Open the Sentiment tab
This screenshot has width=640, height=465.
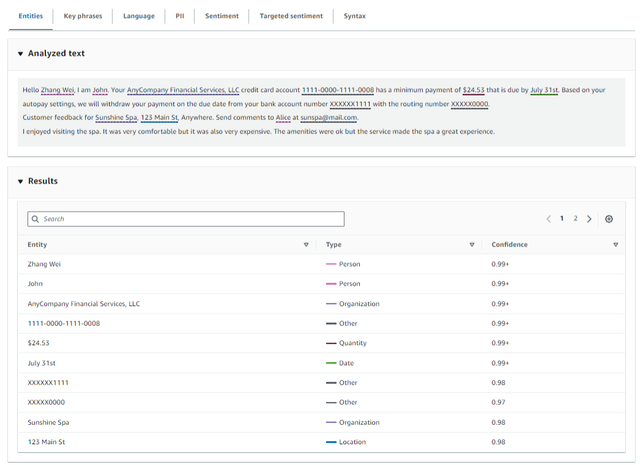click(222, 17)
